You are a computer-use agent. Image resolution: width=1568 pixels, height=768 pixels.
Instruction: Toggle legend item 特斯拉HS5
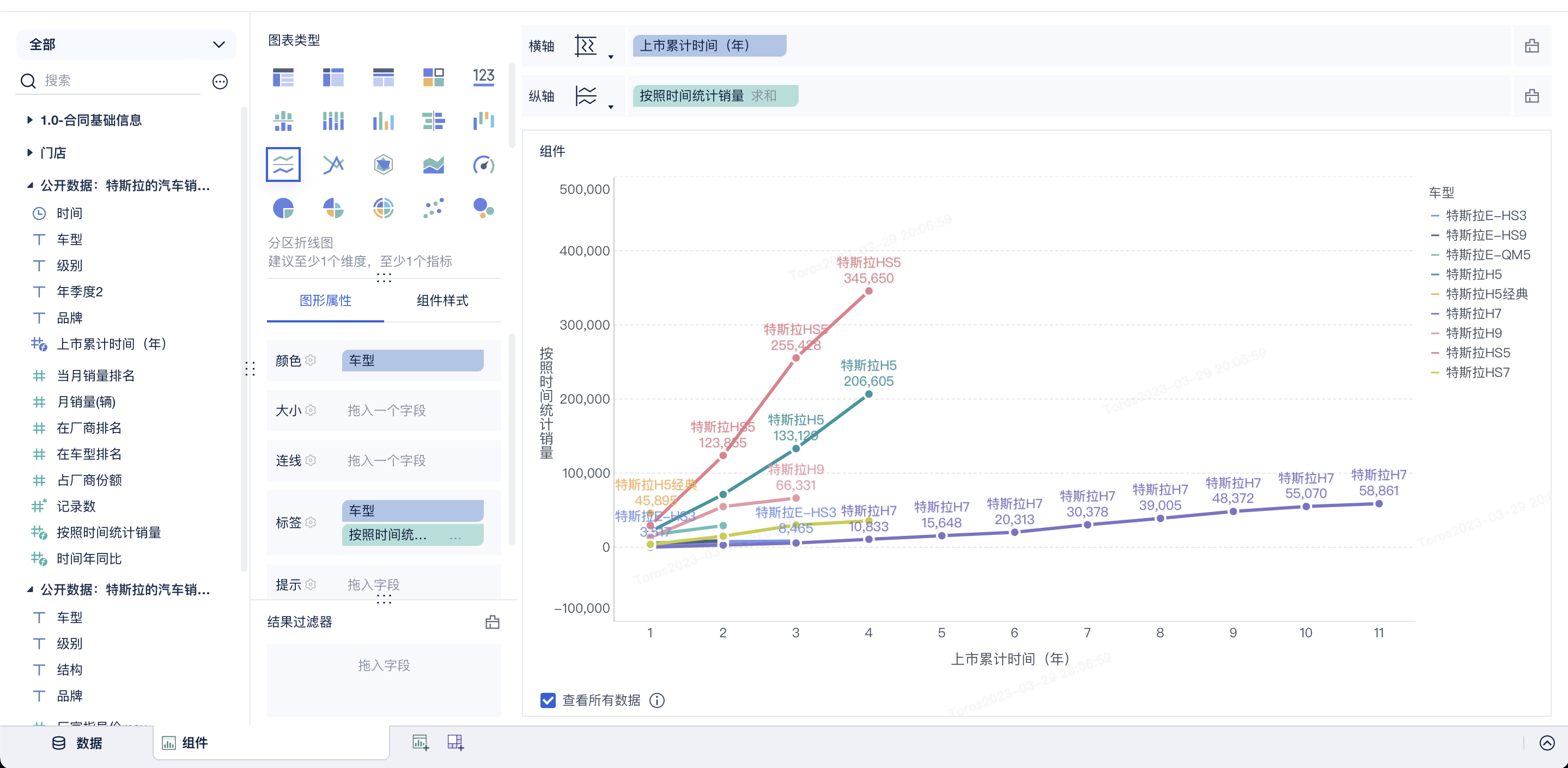(1470, 353)
